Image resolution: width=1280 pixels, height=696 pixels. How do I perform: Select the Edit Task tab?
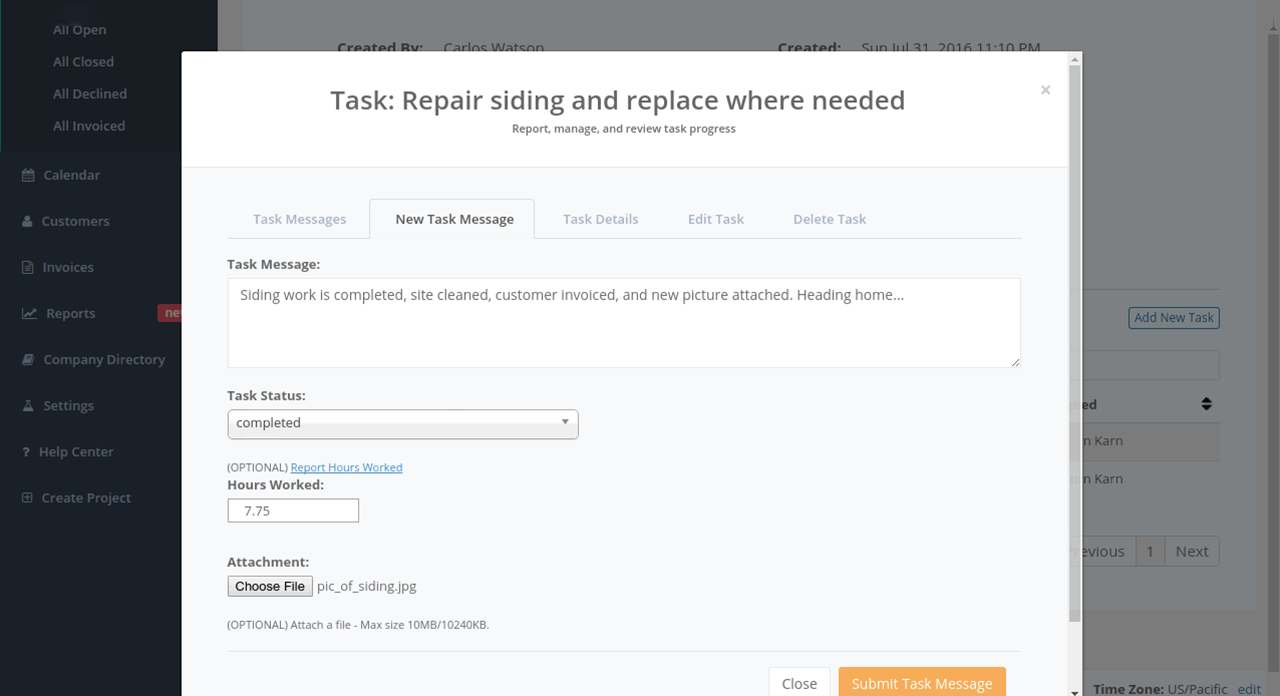coord(716,219)
